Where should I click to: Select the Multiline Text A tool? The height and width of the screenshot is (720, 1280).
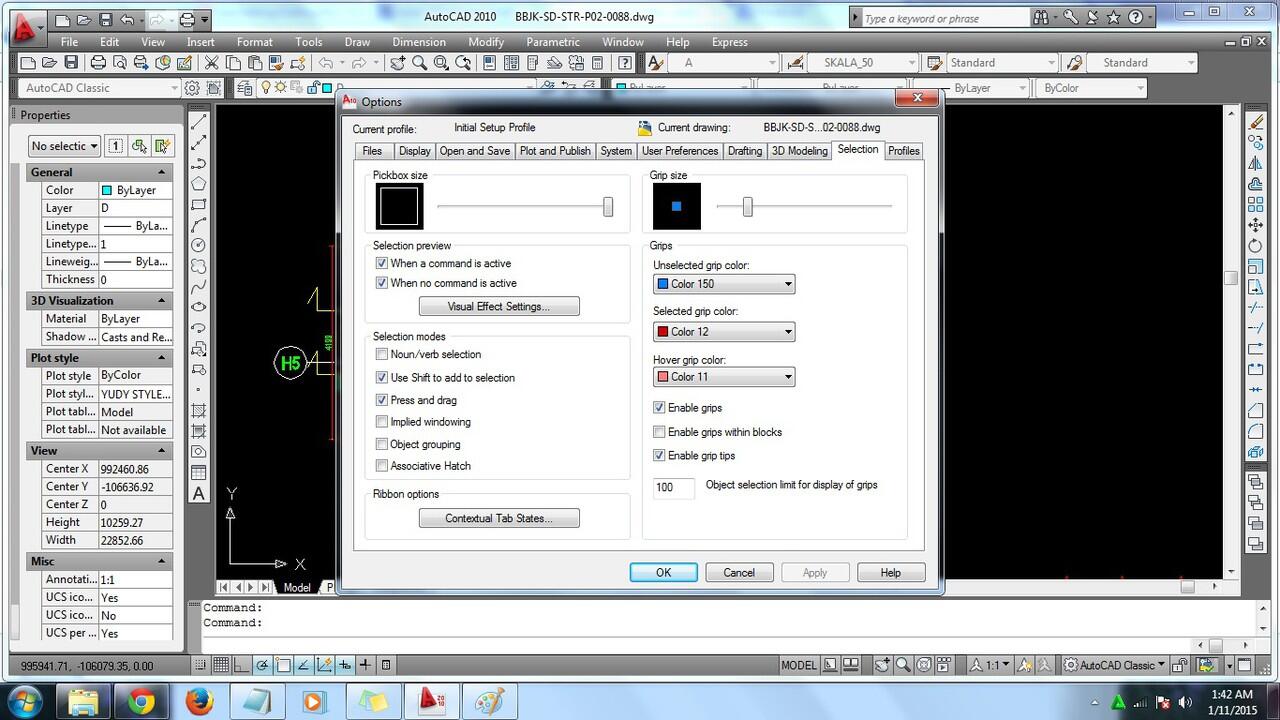(x=199, y=493)
